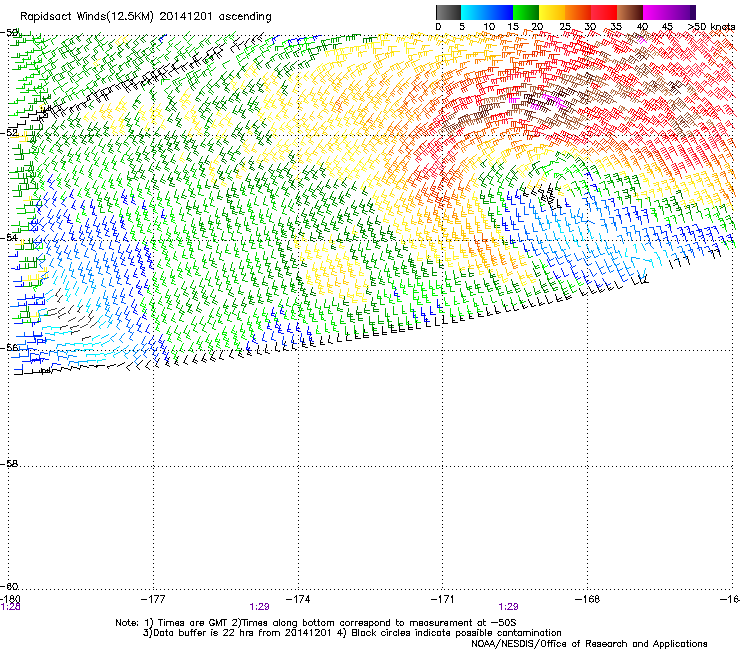The image size is (740, 650).
Task: Click the '>50 knots' legend label
Action: click(x=711, y=27)
